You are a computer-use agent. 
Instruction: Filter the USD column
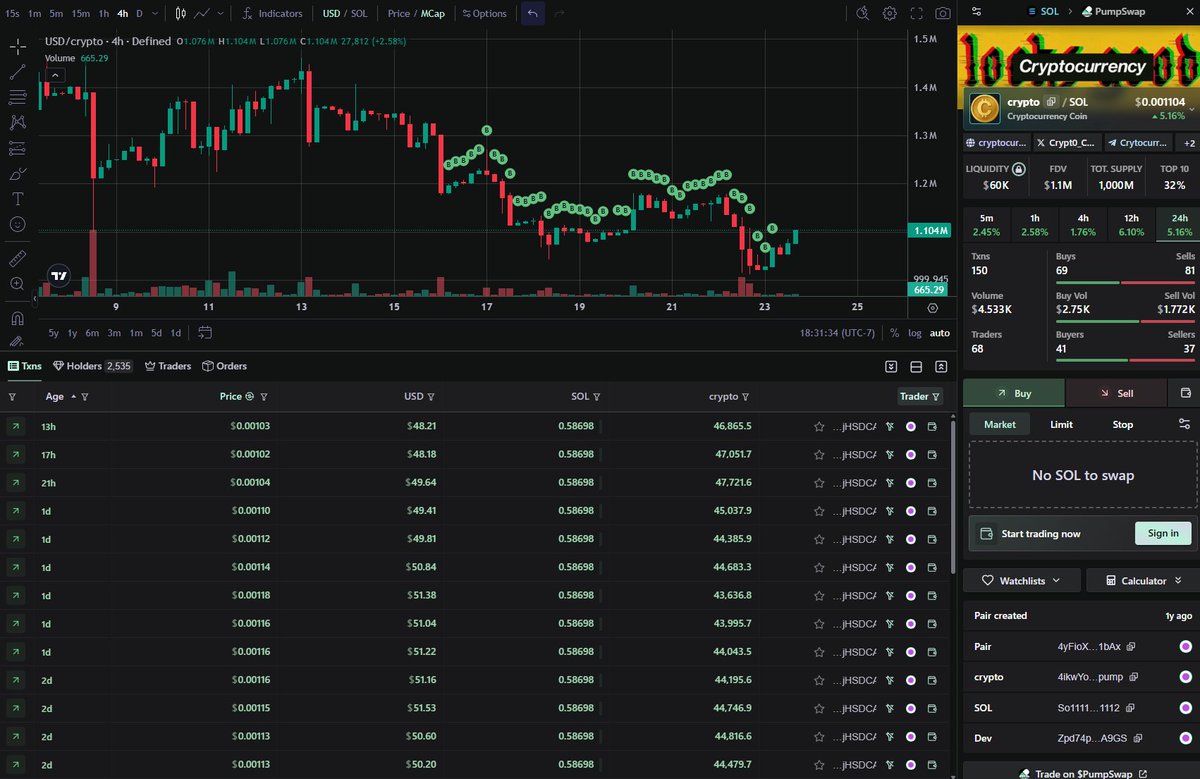point(432,397)
